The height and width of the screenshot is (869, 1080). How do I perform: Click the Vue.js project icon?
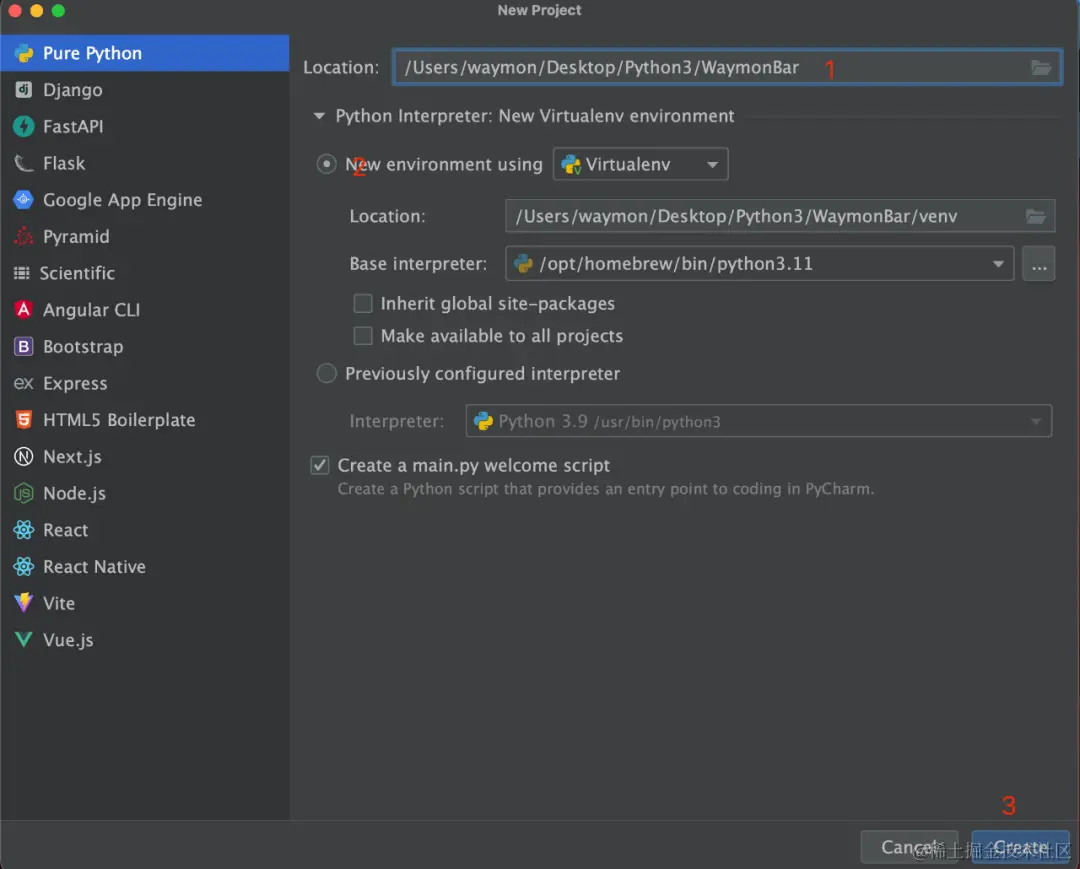(23, 640)
